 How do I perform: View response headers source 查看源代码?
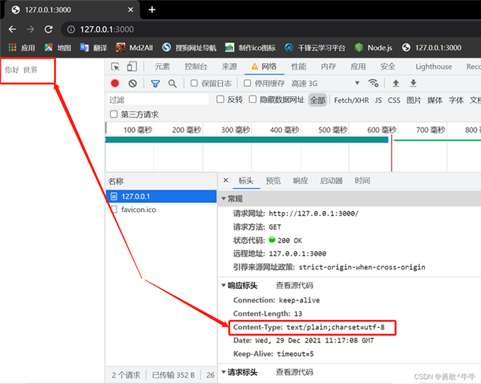295,286
